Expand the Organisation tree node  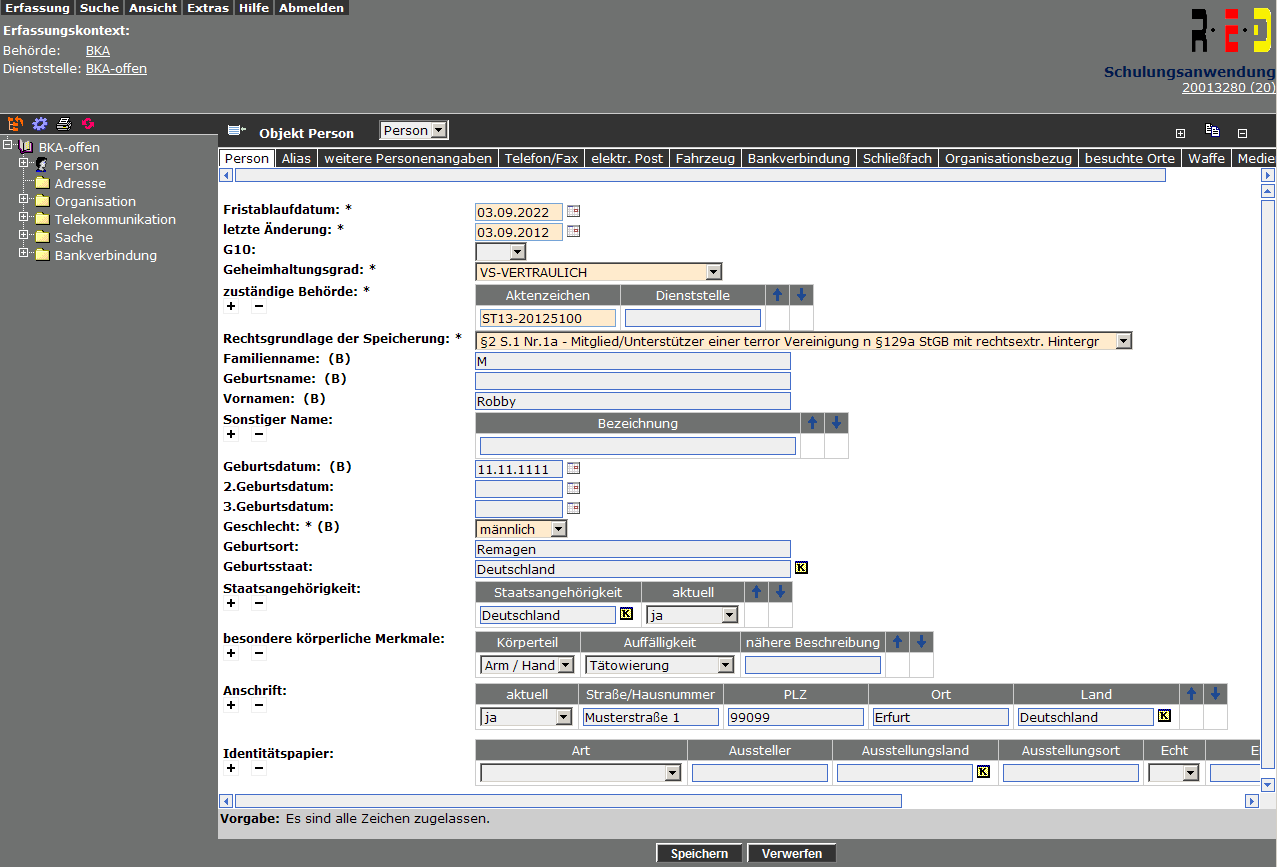(24, 201)
